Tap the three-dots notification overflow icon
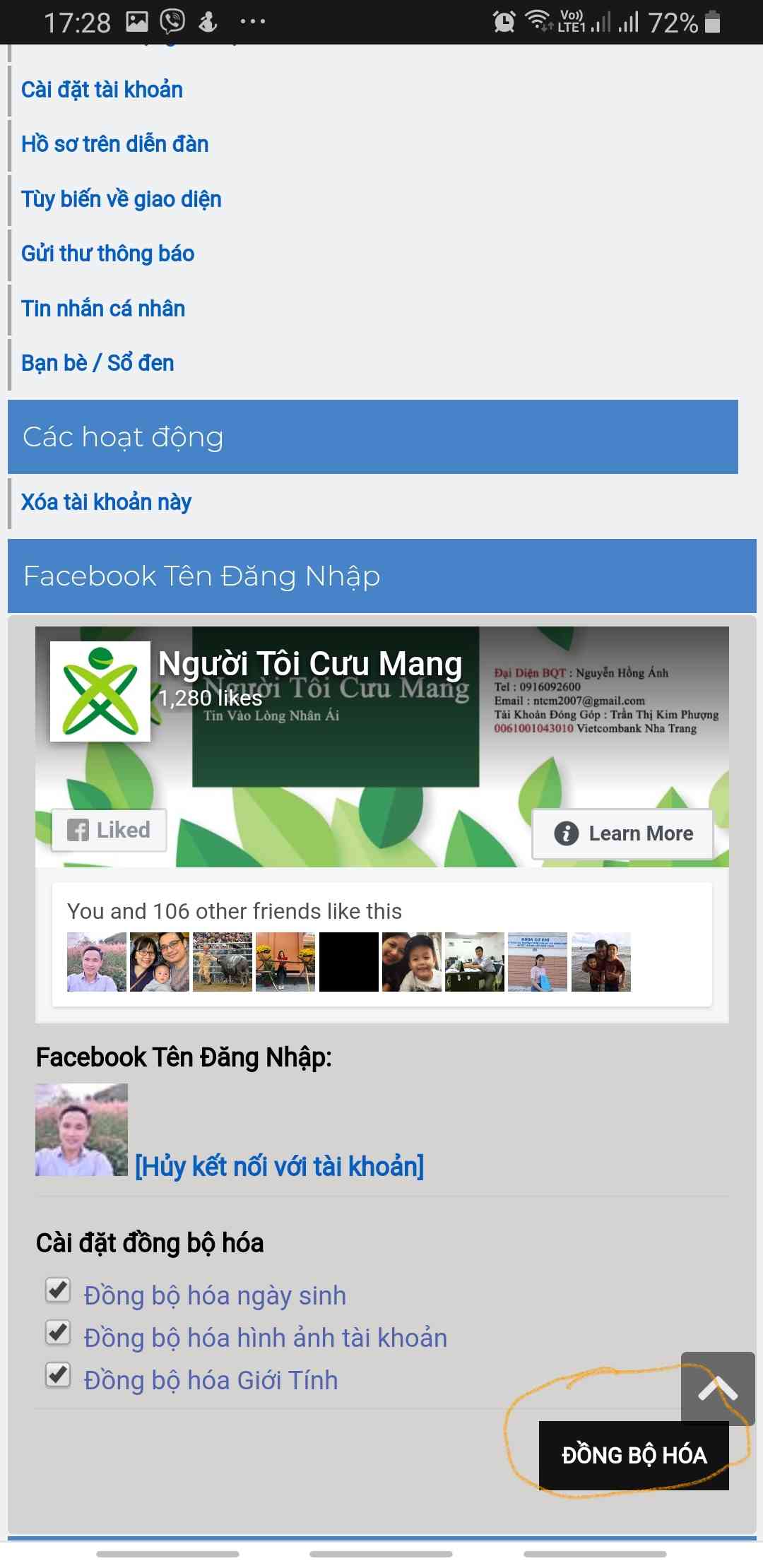The image size is (763, 1568). click(x=252, y=22)
